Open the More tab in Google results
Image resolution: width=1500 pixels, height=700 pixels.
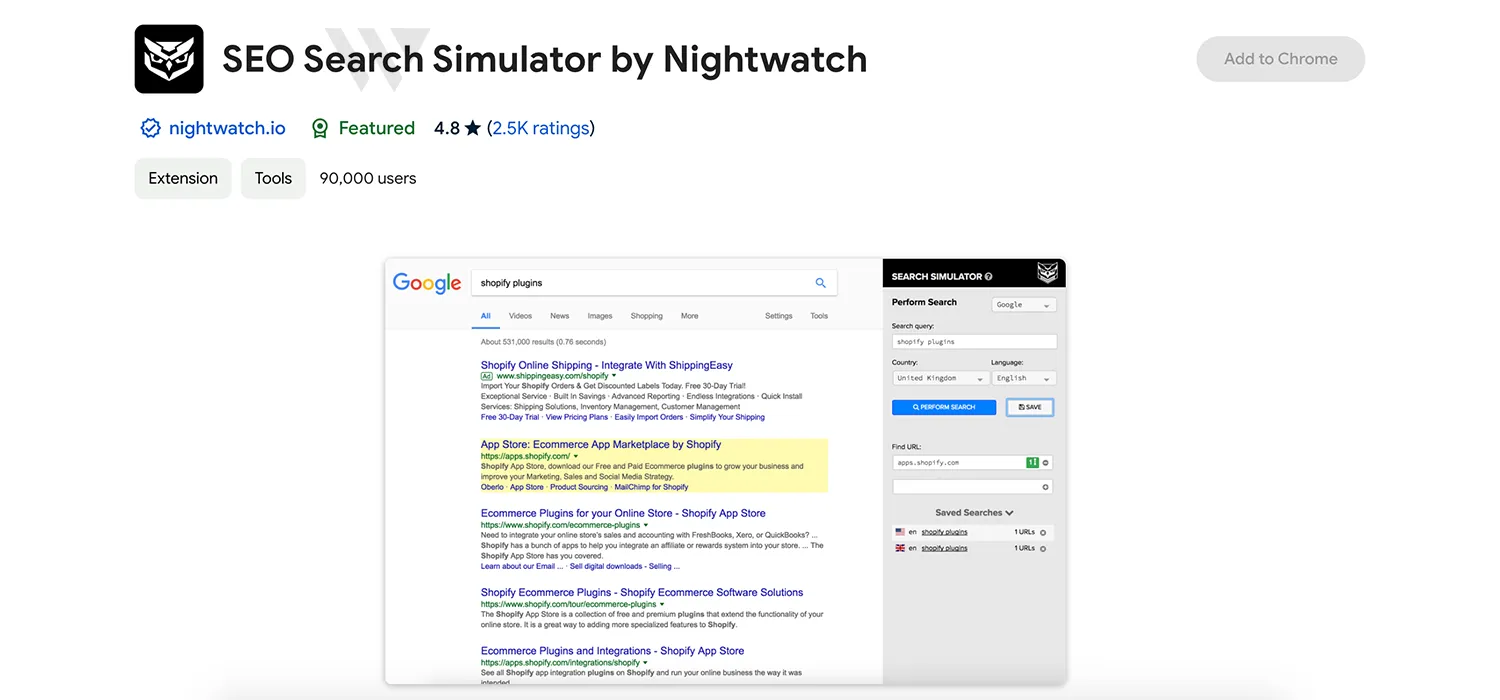pos(690,316)
